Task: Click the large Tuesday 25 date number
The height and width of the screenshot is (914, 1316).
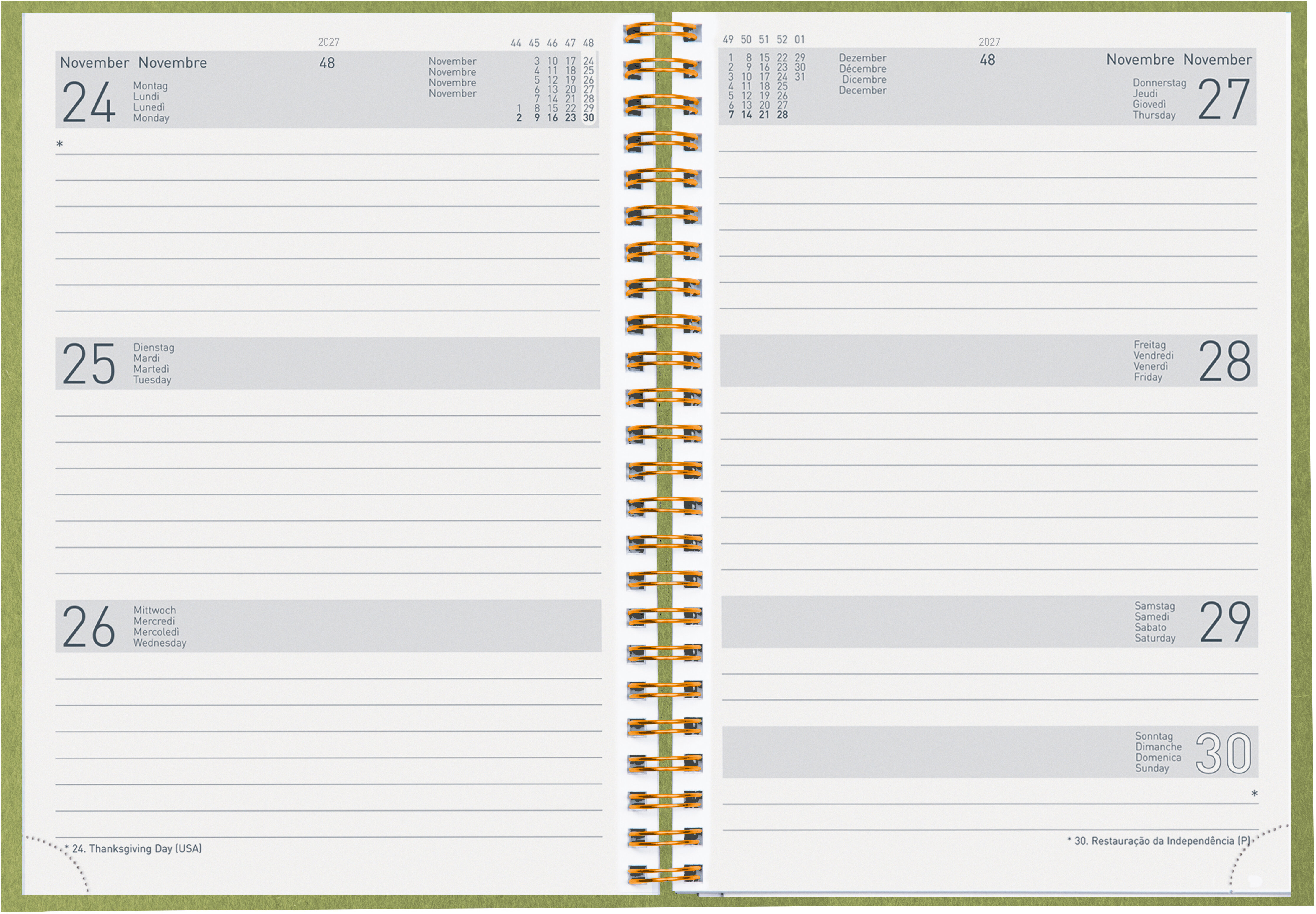Action: coord(89,364)
